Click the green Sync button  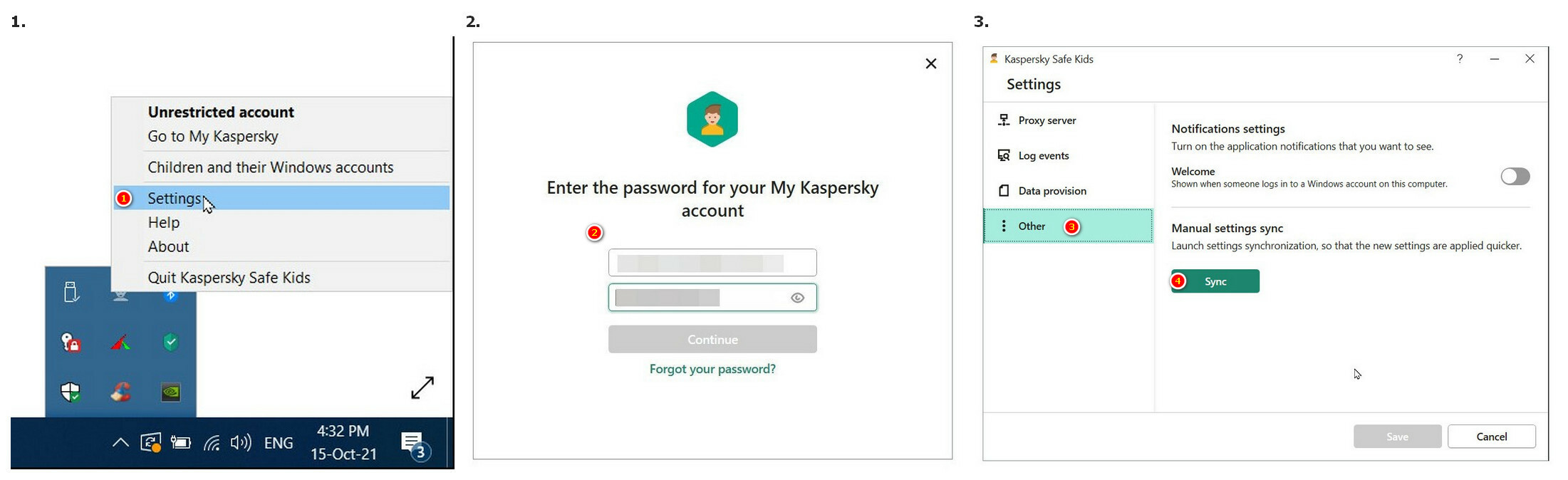1215,281
